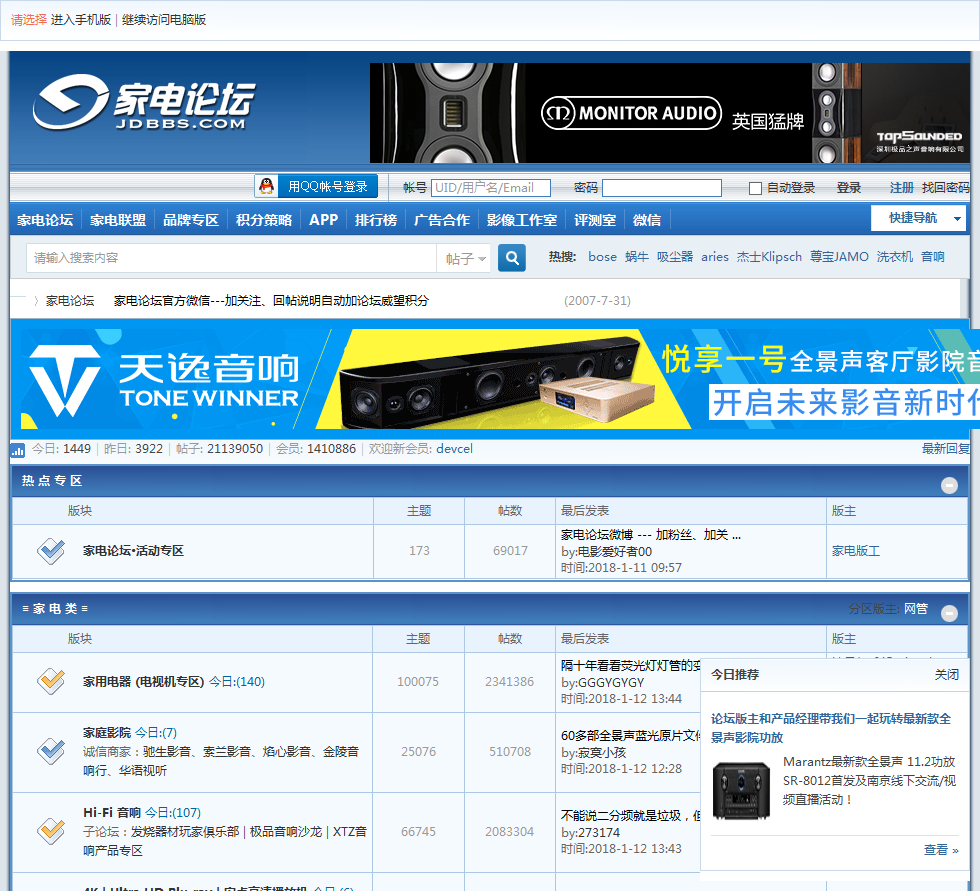Collapse the 家电类 section

[x=949, y=614]
